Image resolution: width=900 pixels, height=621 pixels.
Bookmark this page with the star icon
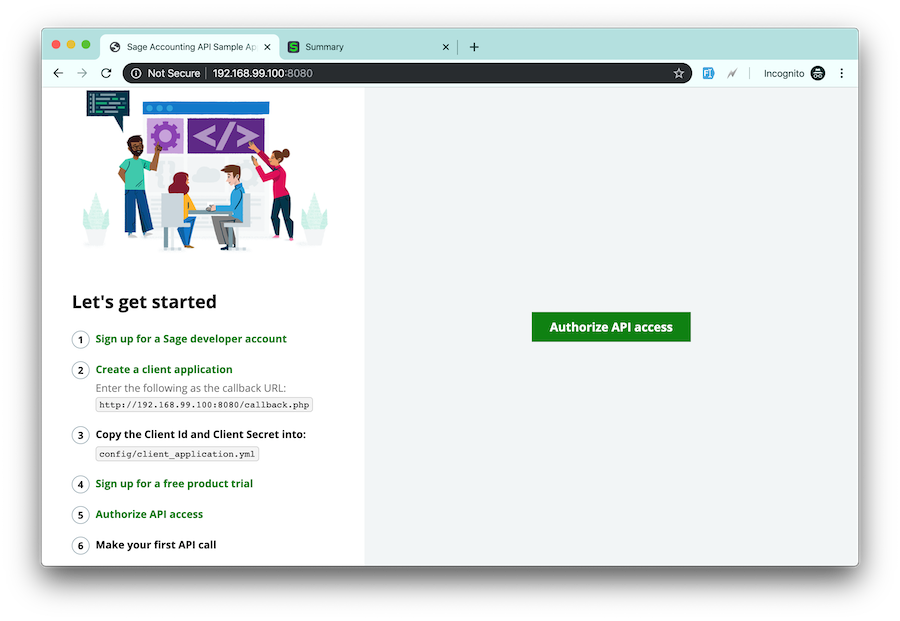(678, 73)
